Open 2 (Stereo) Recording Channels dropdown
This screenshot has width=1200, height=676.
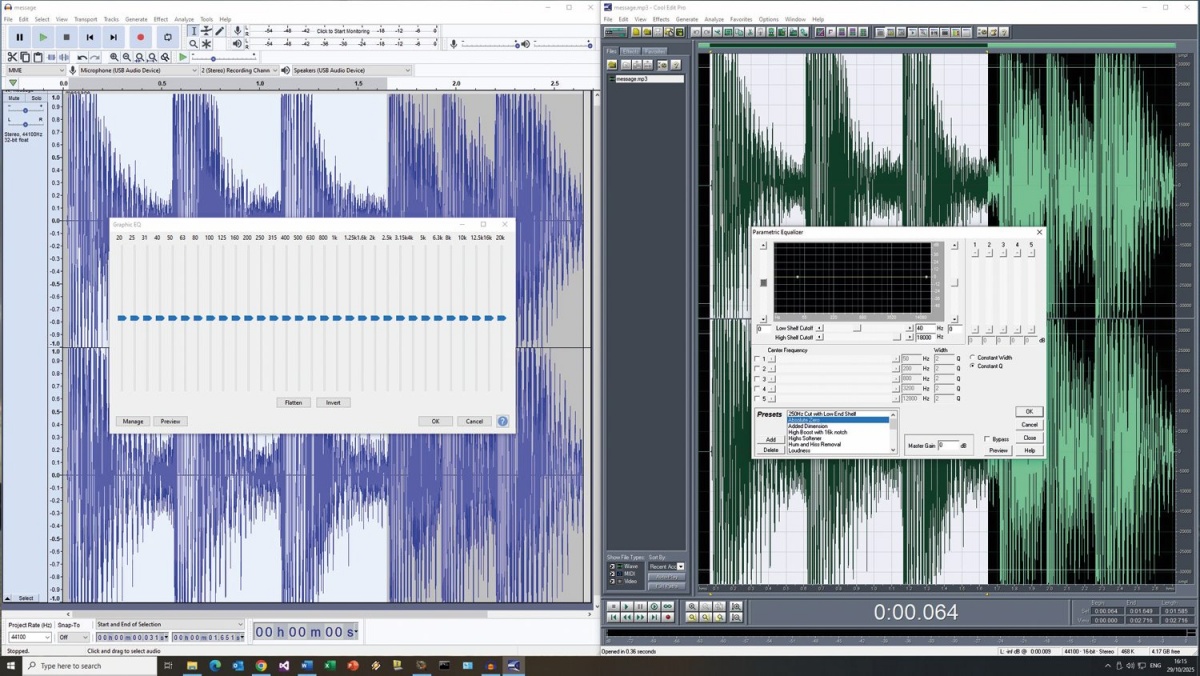pyautogui.click(x=239, y=70)
